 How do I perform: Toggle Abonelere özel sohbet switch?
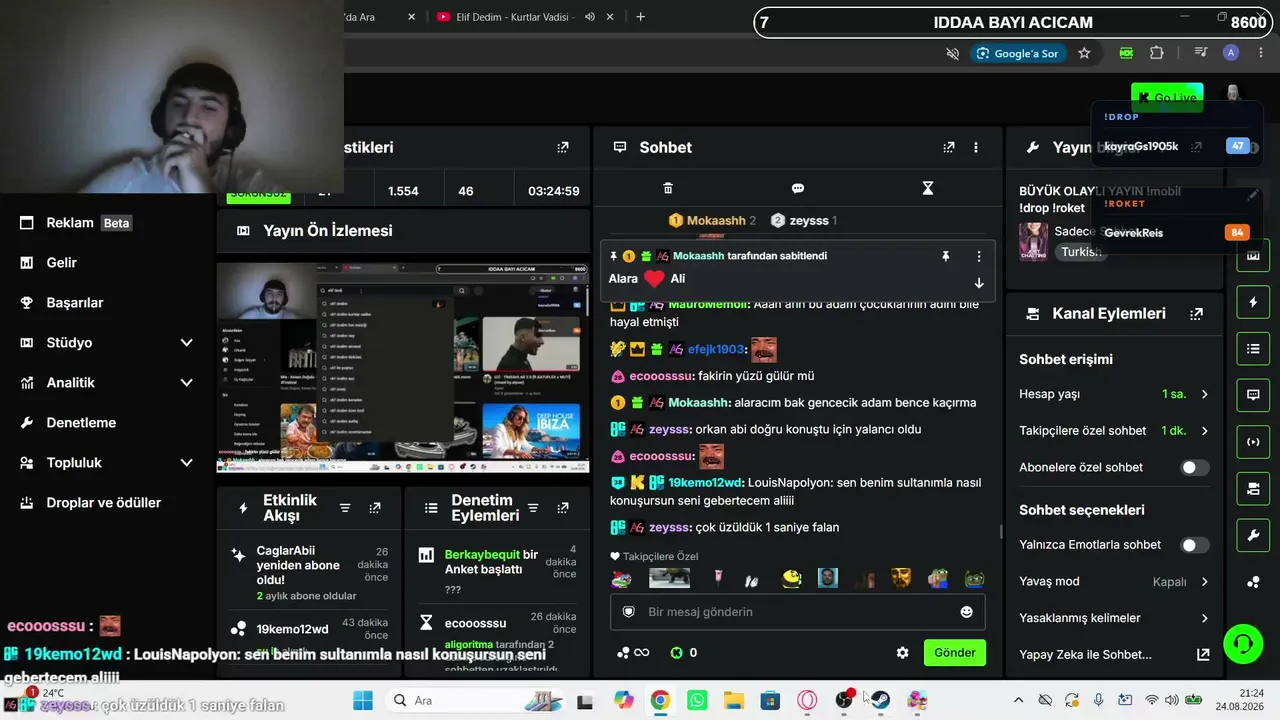[x=1194, y=467]
